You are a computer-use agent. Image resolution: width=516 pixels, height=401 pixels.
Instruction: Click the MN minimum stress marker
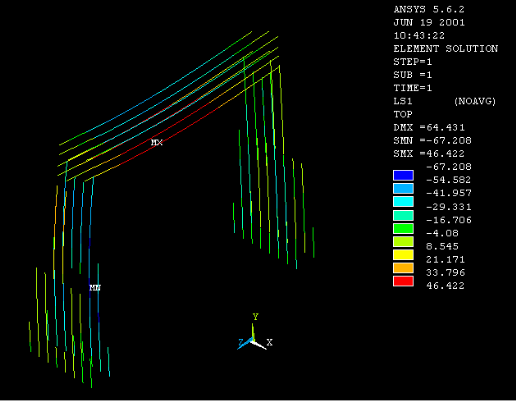pos(95,287)
